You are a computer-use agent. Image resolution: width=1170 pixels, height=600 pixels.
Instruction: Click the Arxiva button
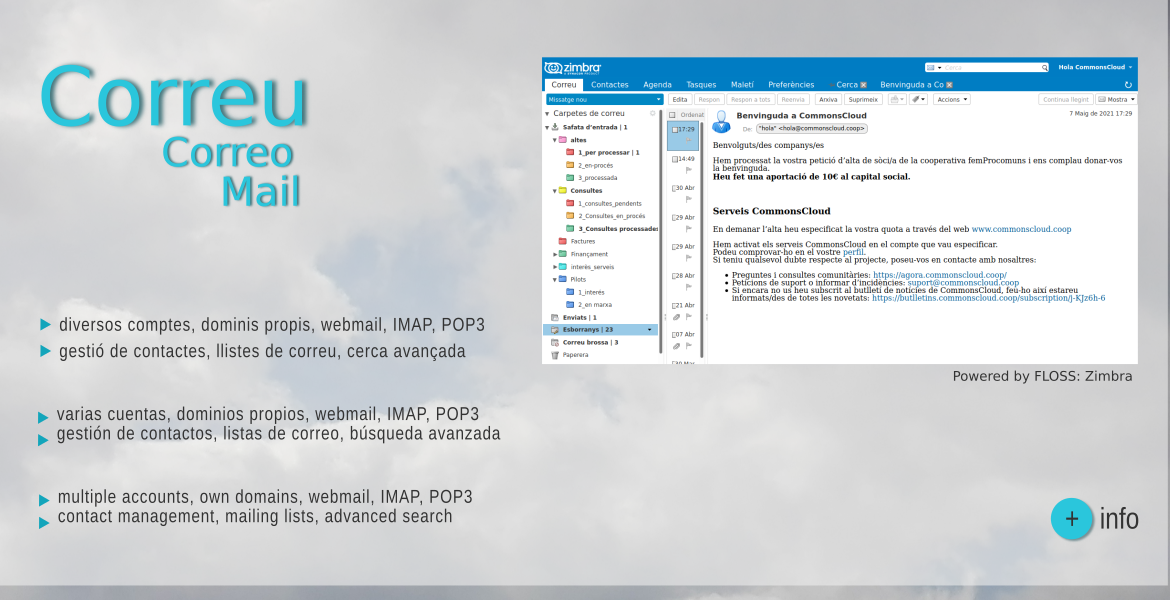click(x=828, y=99)
